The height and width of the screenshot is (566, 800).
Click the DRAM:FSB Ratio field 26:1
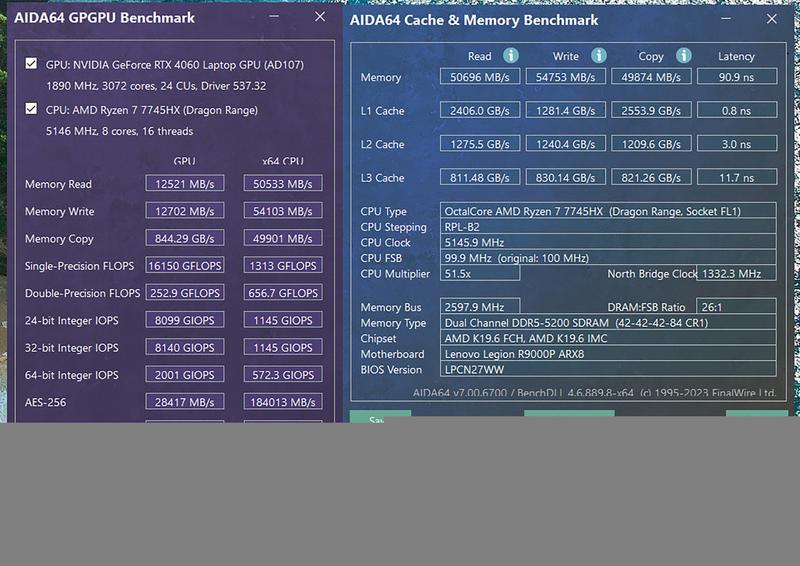[737, 307]
